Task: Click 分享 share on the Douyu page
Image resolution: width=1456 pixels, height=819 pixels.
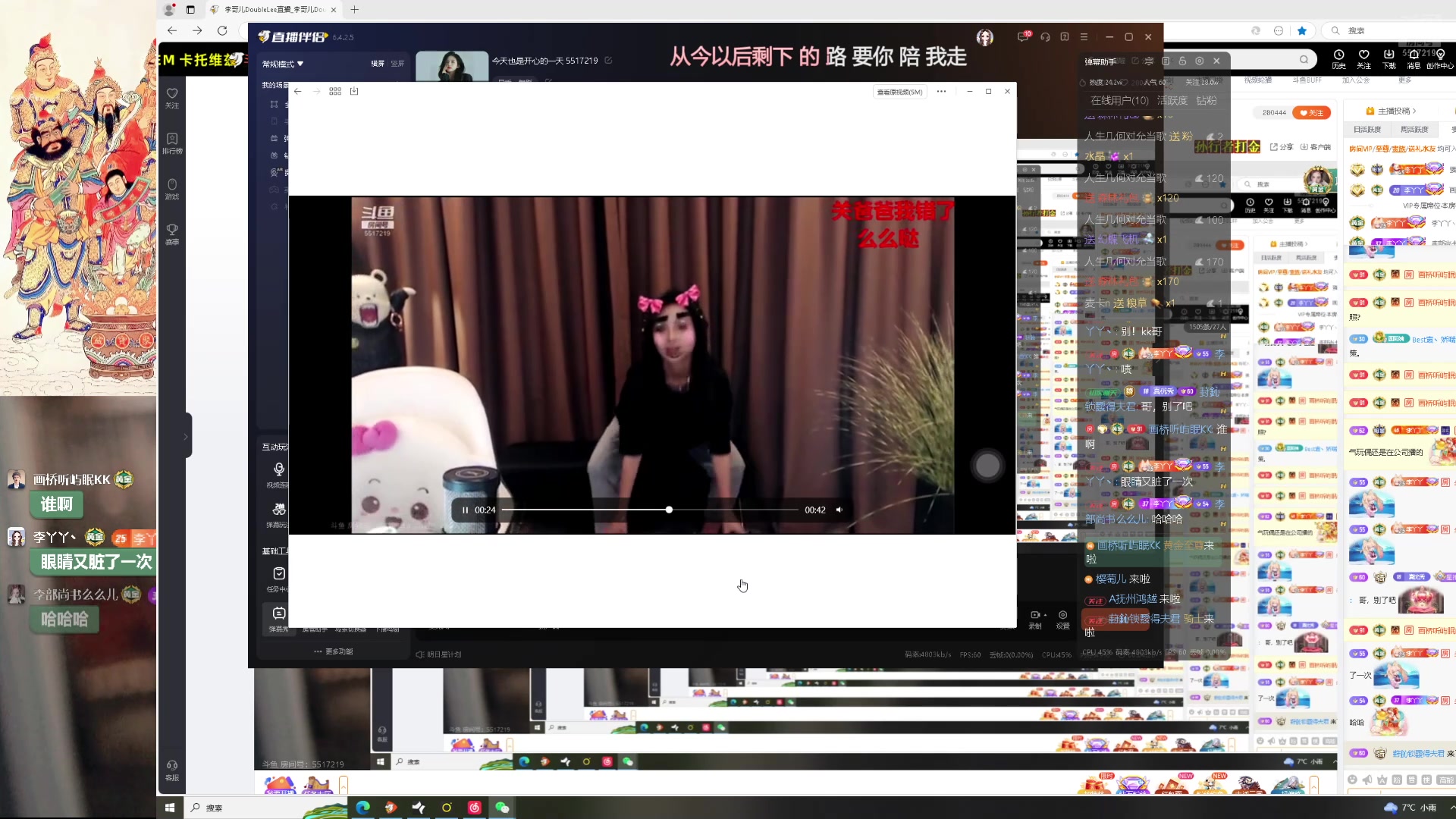Action: (x=1282, y=147)
